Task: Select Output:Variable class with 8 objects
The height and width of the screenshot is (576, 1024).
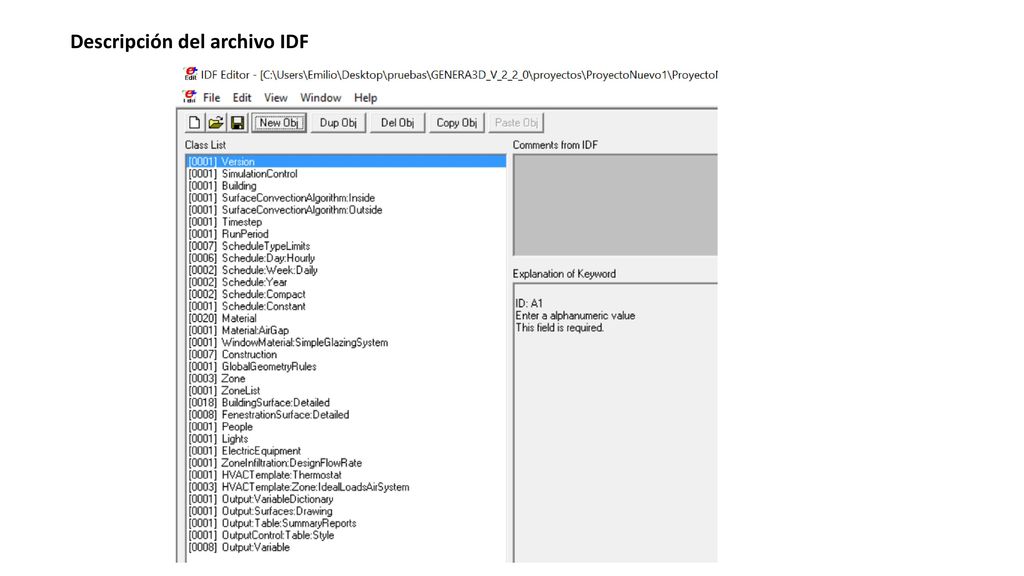Action: pos(346,547)
